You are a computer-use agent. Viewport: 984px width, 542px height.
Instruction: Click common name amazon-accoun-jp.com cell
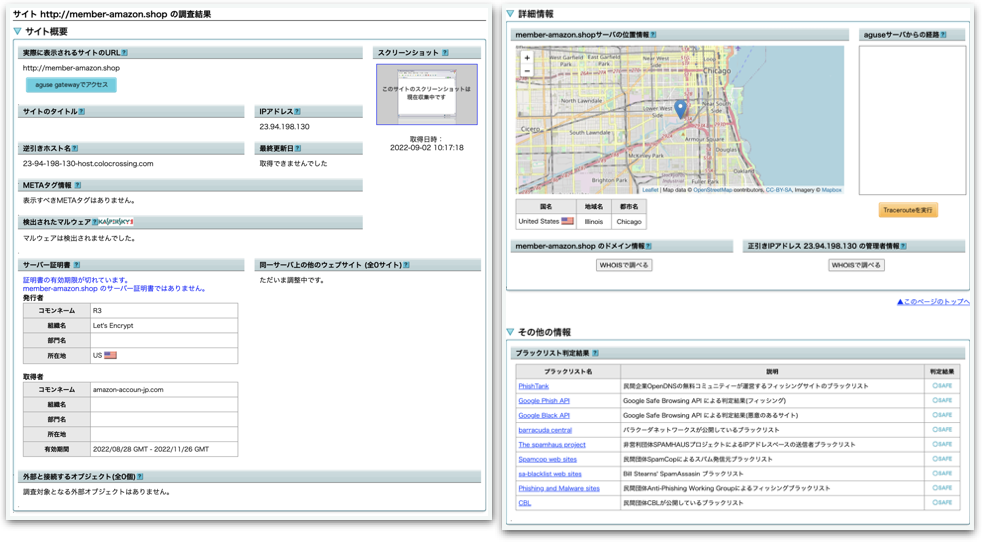[164, 390]
